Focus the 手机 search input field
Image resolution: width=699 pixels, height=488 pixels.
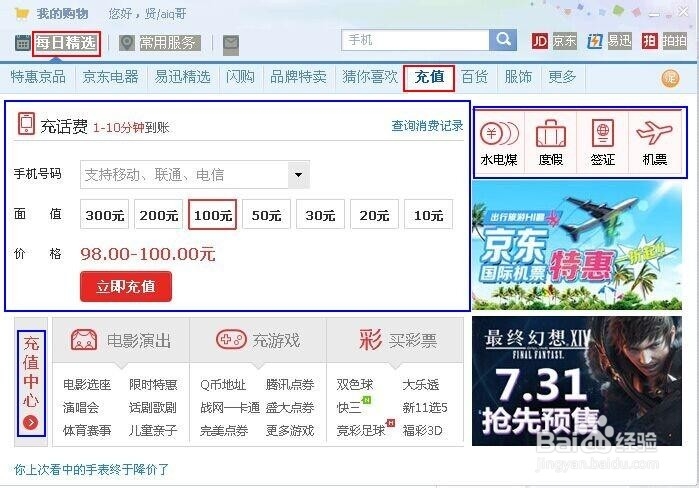[415, 40]
